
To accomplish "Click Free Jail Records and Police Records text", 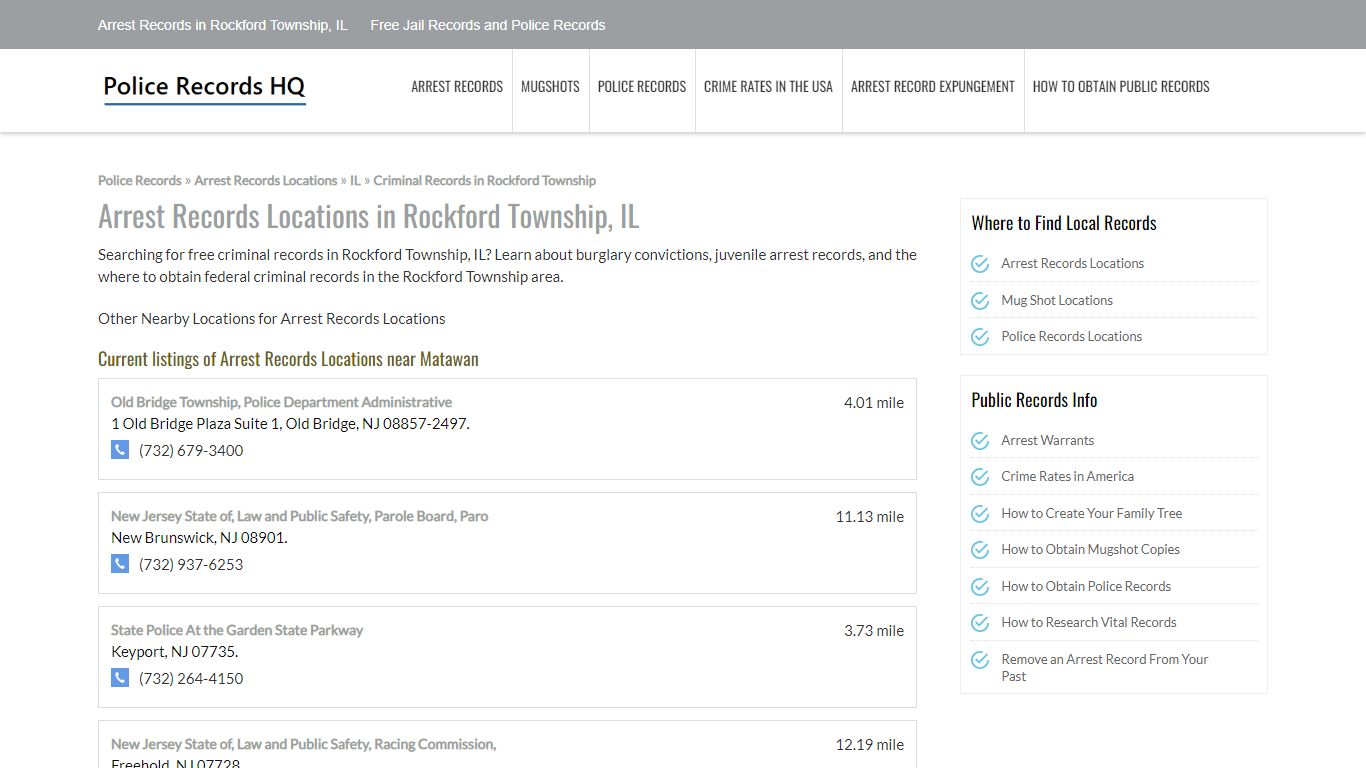I will pyautogui.click(x=488, y=25).
